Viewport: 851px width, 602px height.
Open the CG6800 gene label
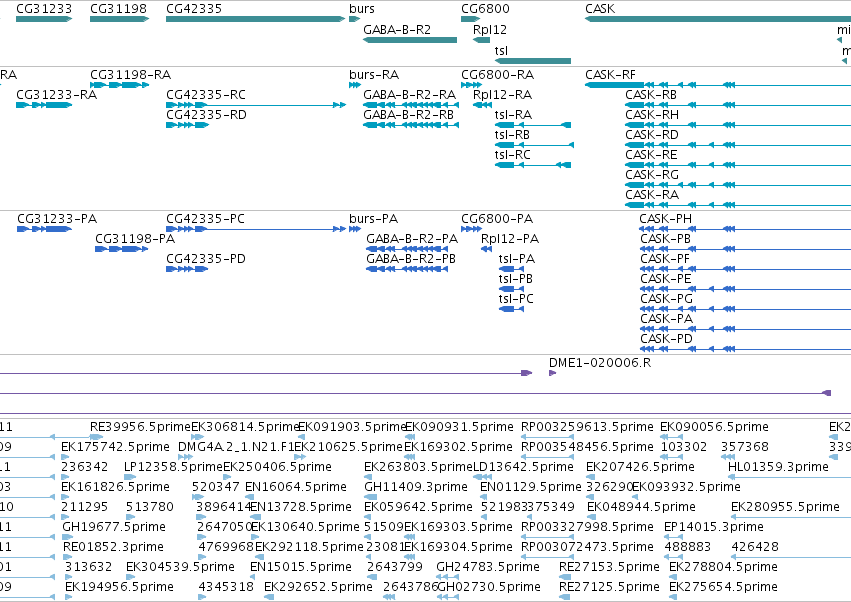pyautogui.click(x=485, y=9)
